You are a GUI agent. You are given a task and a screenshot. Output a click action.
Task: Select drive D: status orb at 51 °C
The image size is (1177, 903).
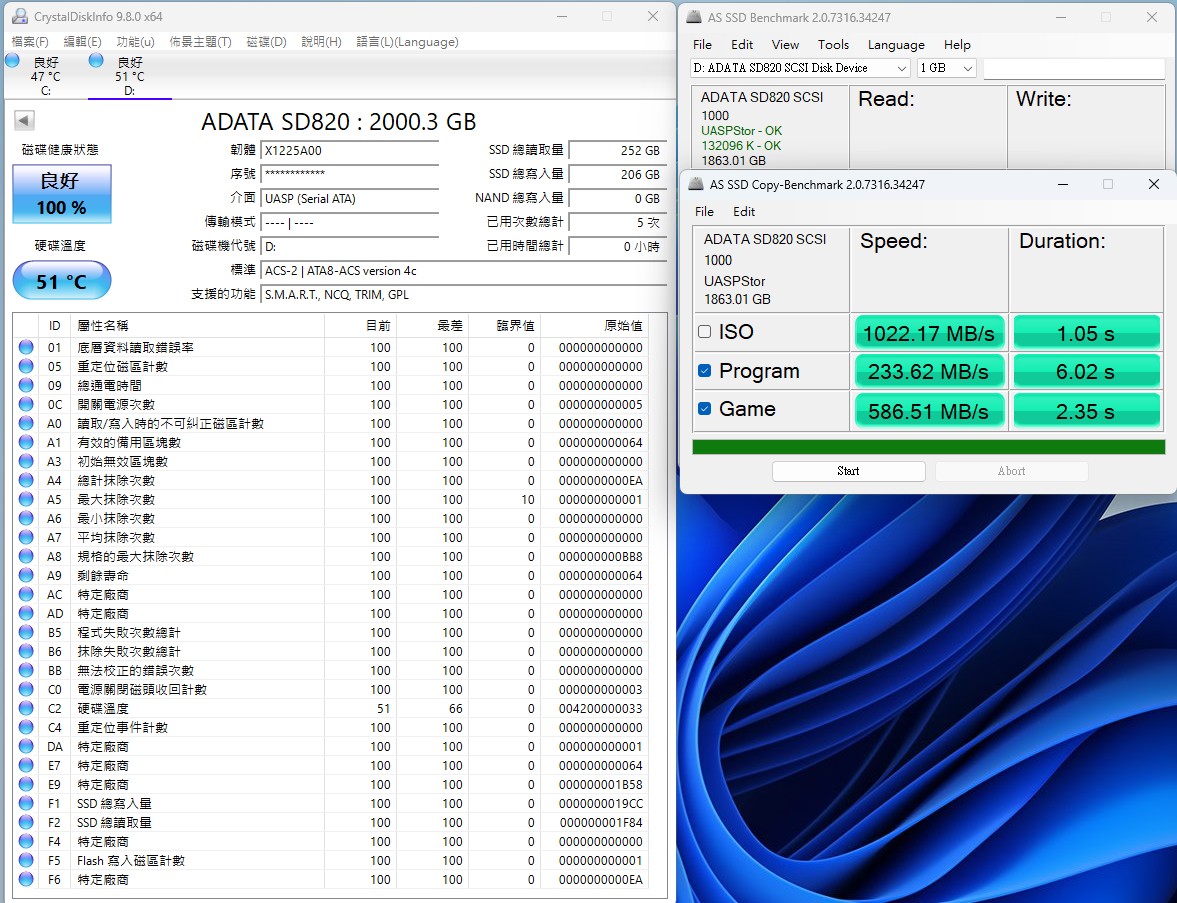[96, 61]
